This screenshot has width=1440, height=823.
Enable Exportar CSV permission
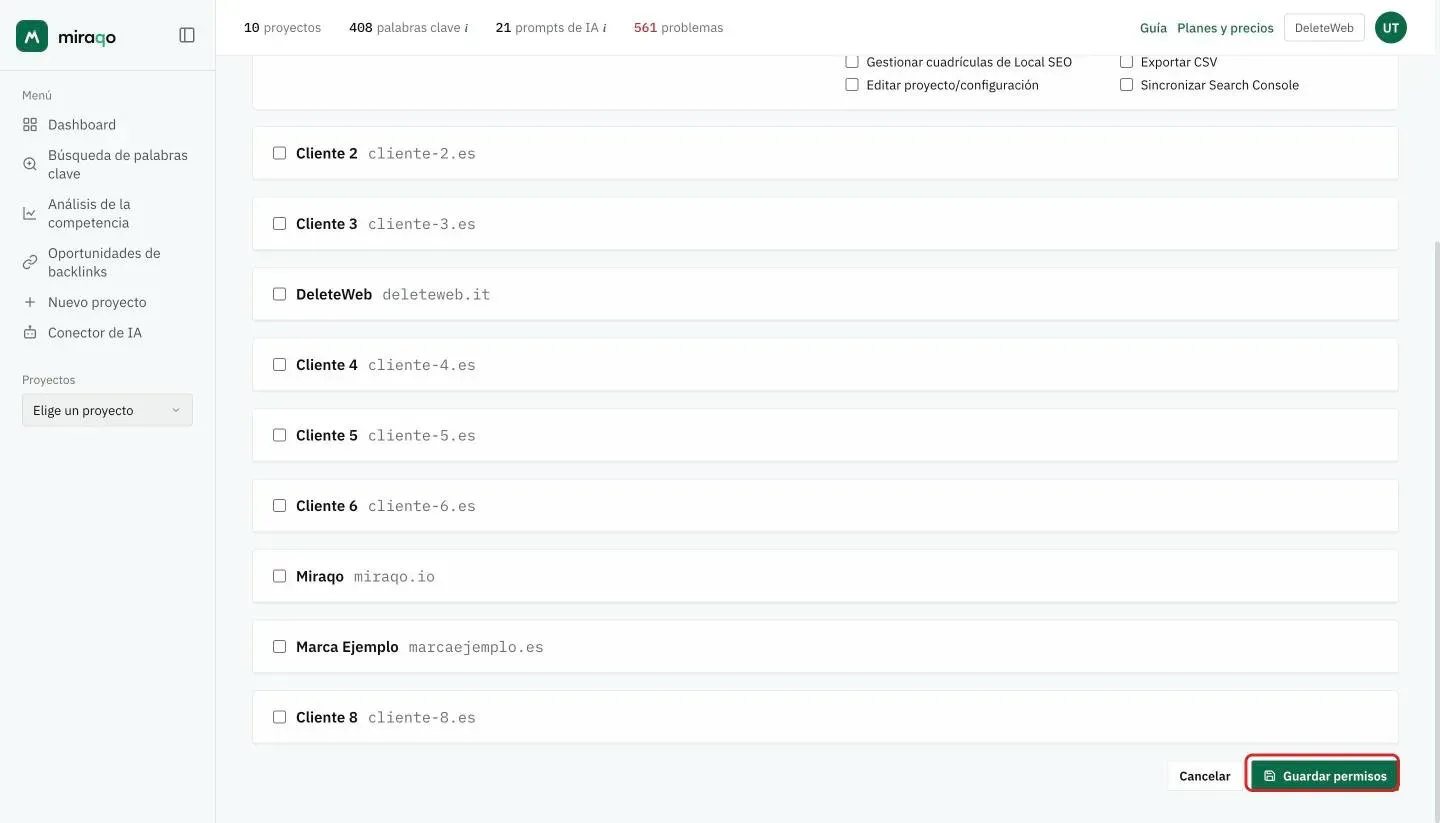point(1126,61)
